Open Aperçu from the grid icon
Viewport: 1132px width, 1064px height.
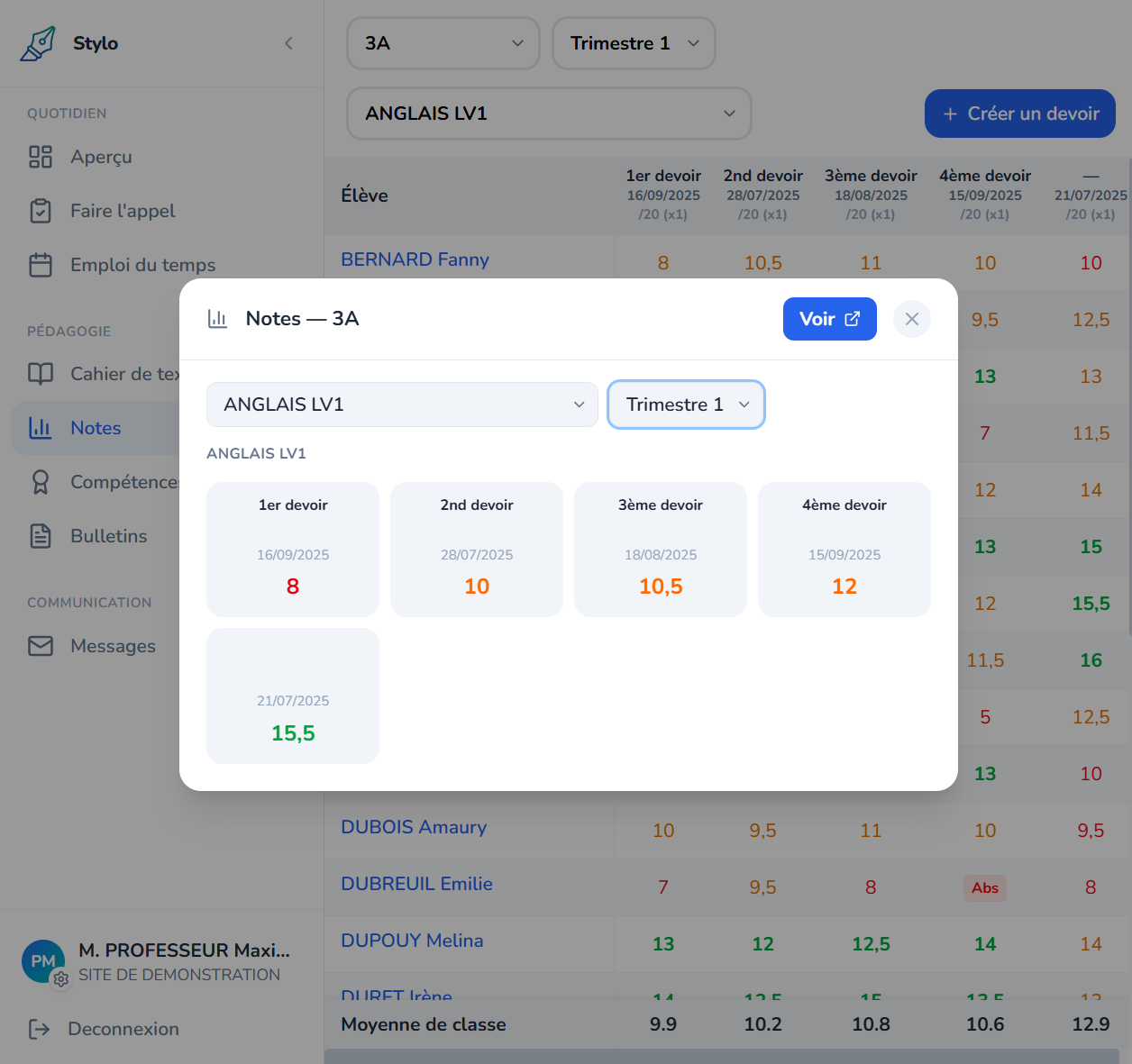[41, 157]
